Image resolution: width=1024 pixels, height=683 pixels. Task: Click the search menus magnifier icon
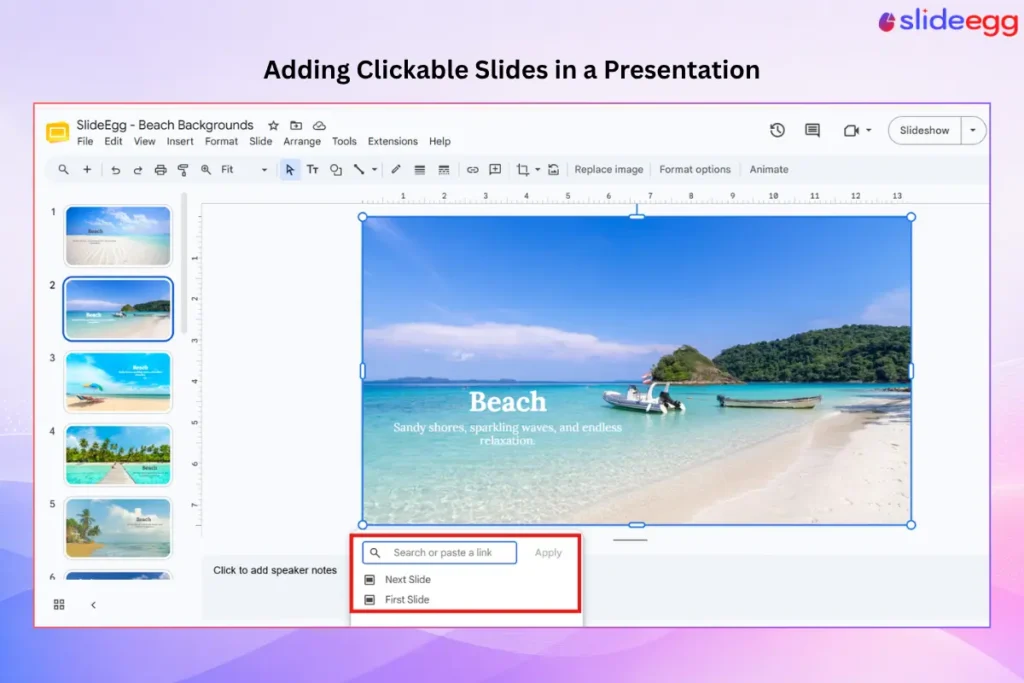[x=63, y=170]
